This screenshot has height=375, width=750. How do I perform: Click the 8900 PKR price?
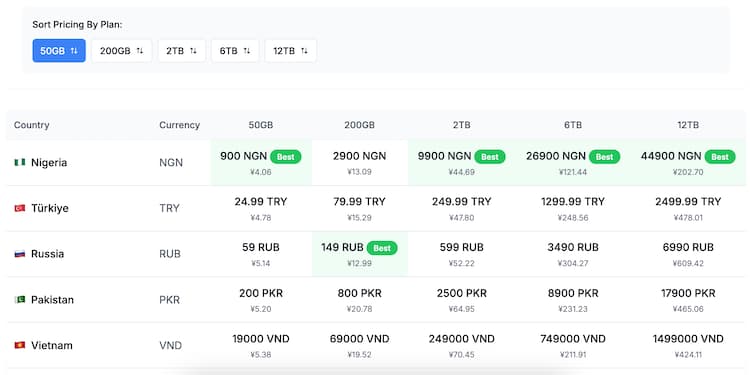click(573, 293)
